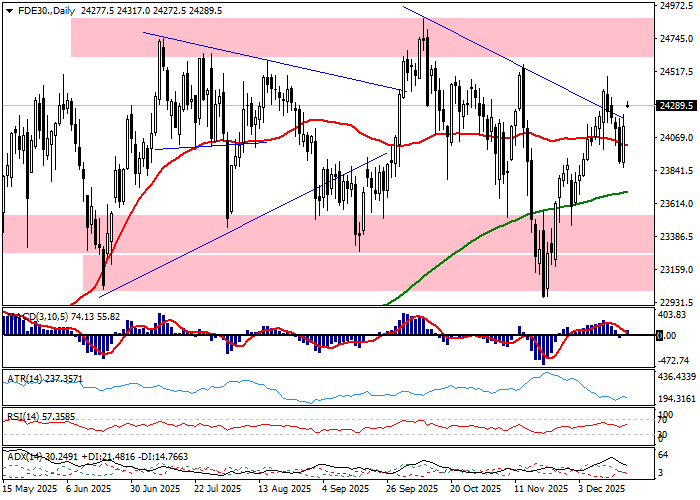Click the 11 Nov 2025 date label
Image resolution: width=700 pixels, height=500 pixels.
coord(541,490)
